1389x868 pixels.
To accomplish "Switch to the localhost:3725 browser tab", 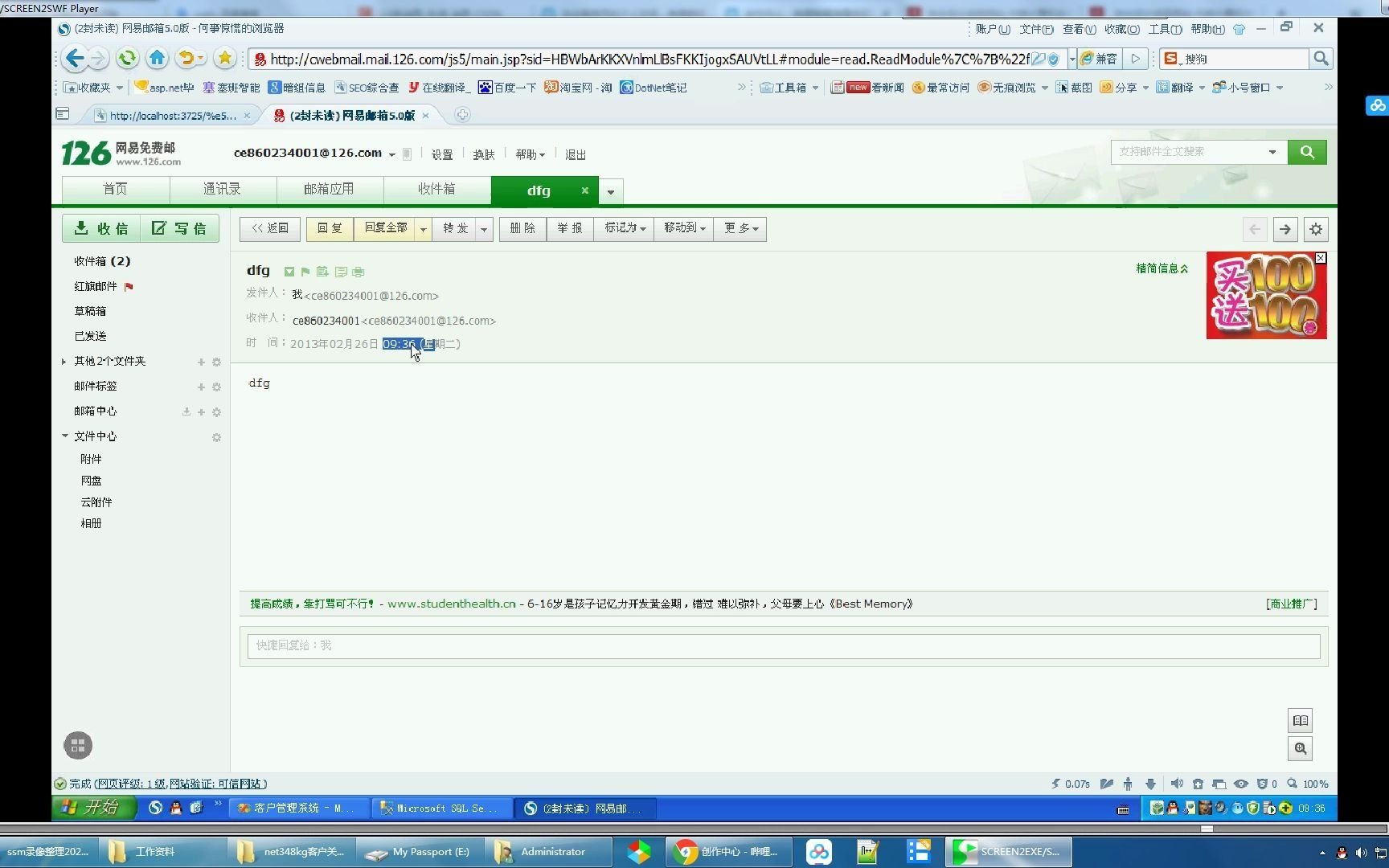I will click(171, 116).
